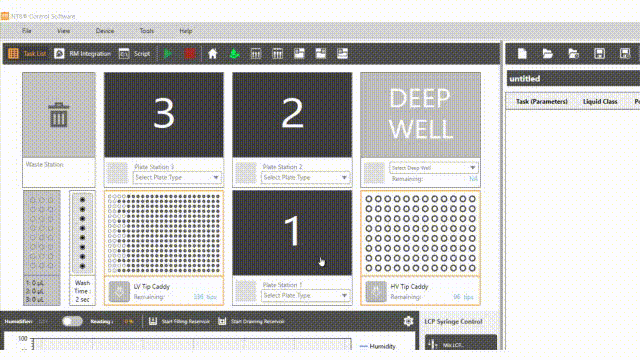Viewport: 640px width, 360px height.
Task: Click the green Run play icon
Action: (x=167, y=54)
